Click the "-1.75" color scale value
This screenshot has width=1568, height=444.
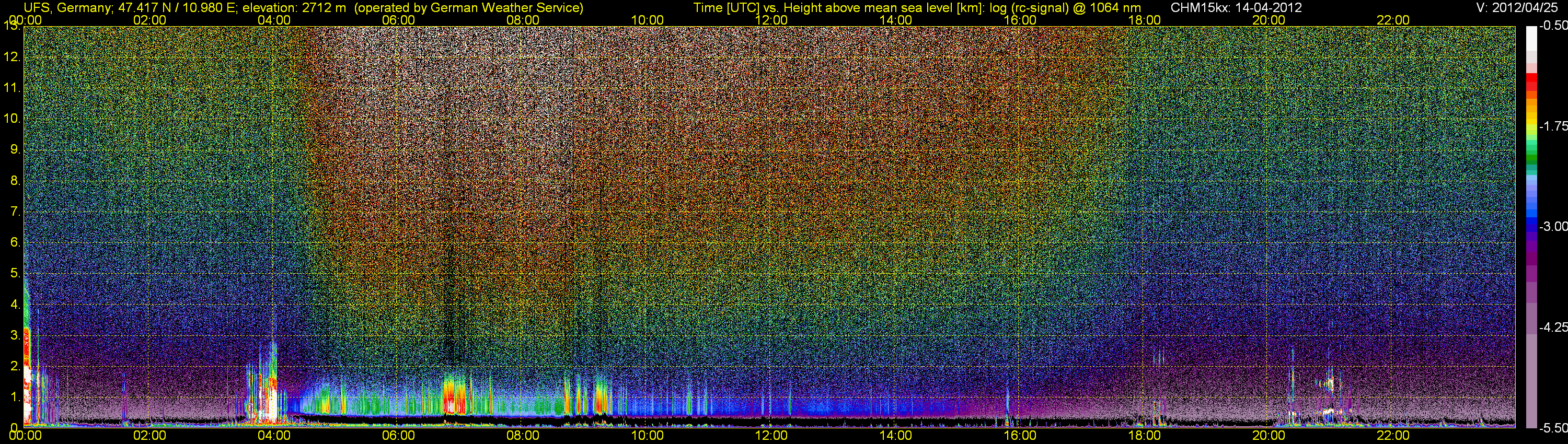tap(1553, 126)
